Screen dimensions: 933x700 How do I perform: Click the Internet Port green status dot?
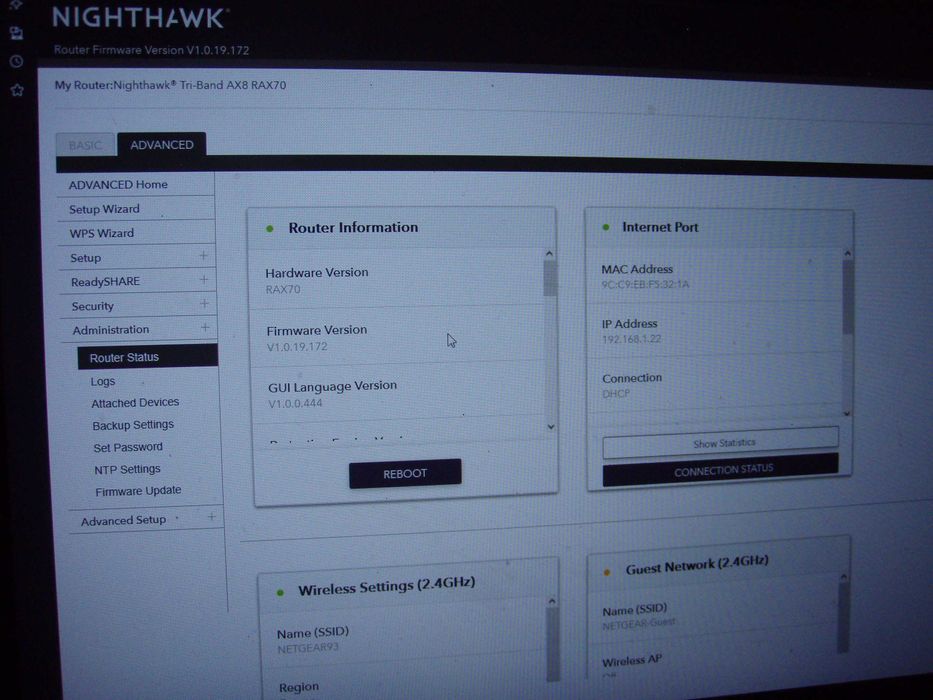coord(606,227)
